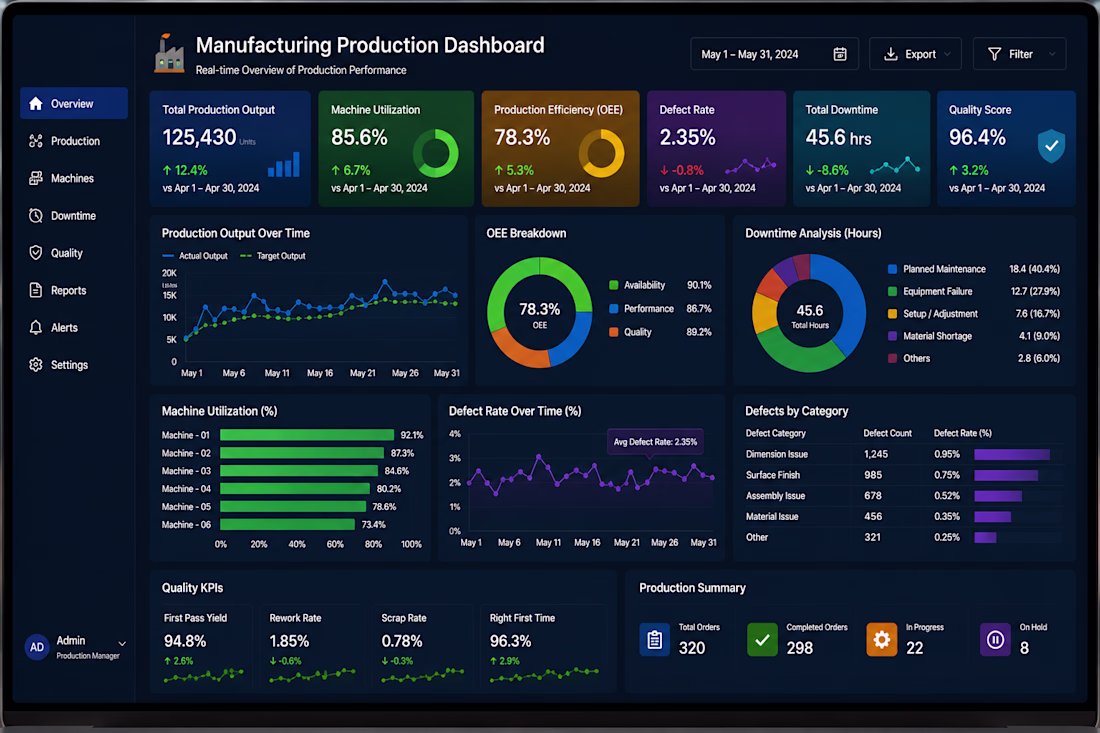Click the On Hold pause icon
Viewport: 1100px width, 733px height.
point(995,640)
